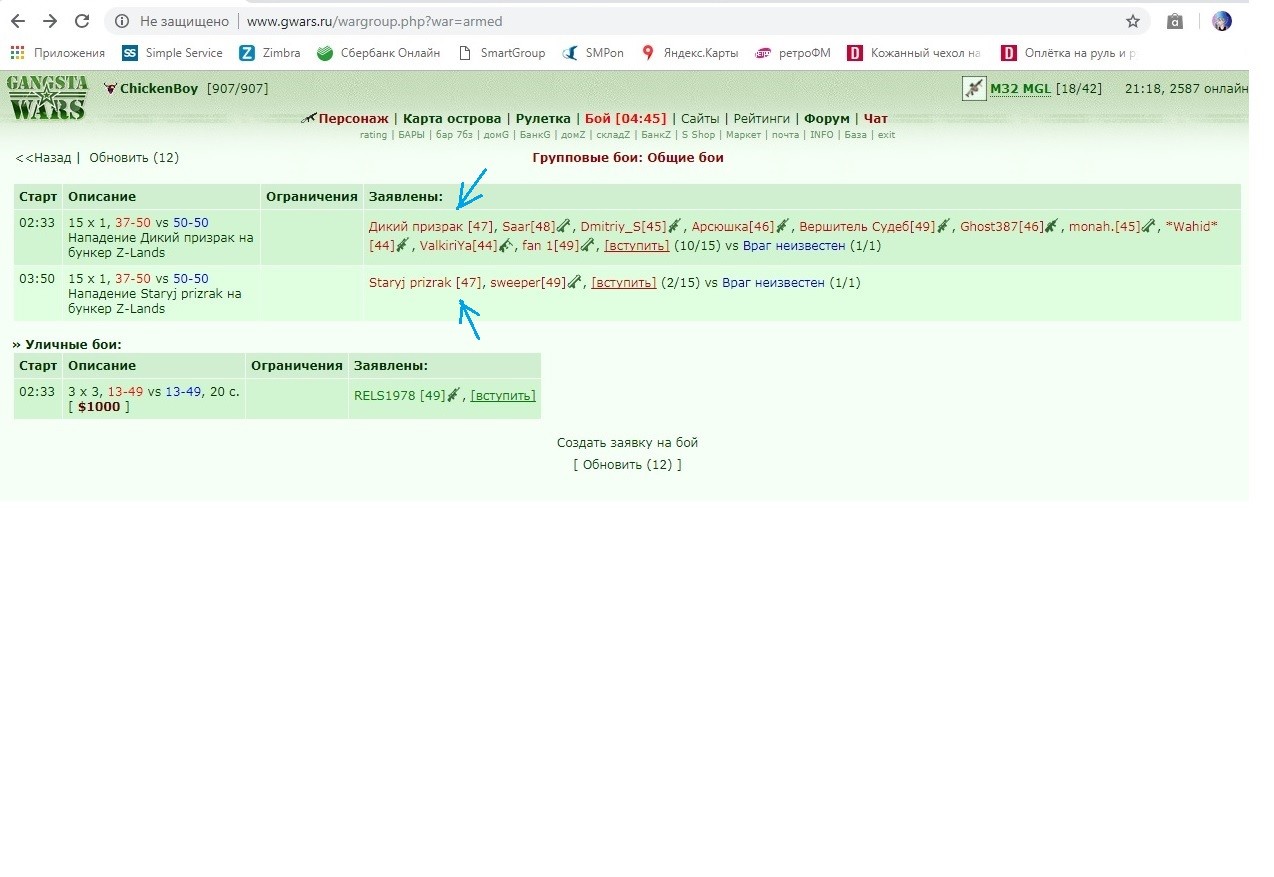Click weapon icon after Ghost387[46]

click(1051, 227)
